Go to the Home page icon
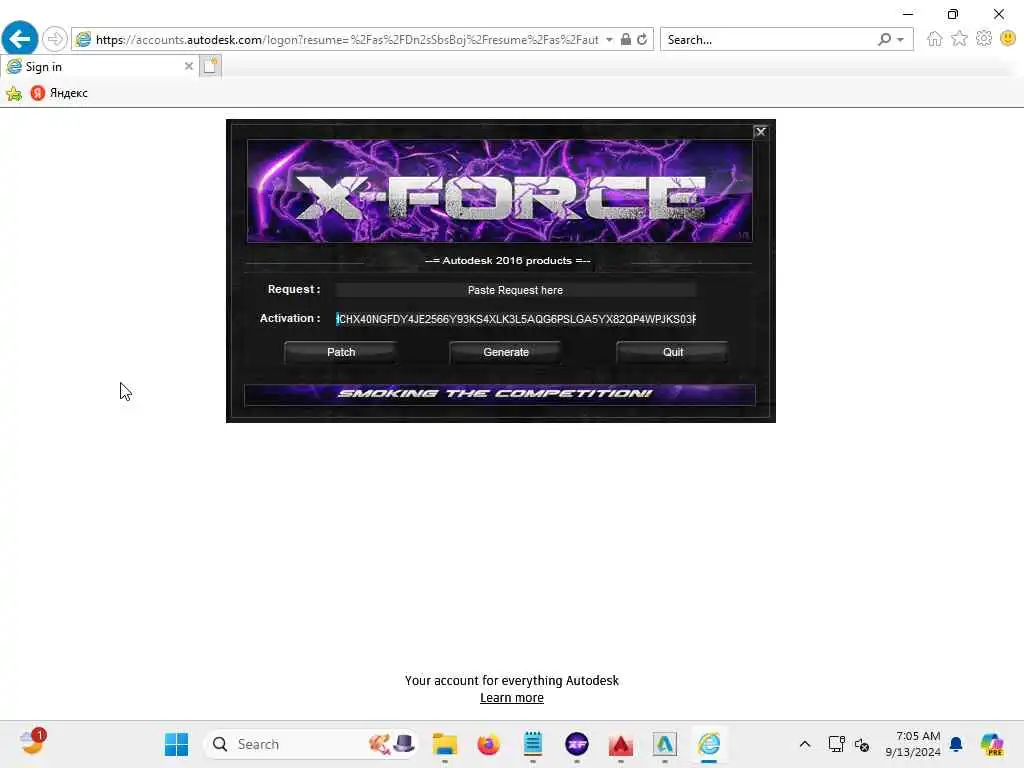 pos(935,39)
